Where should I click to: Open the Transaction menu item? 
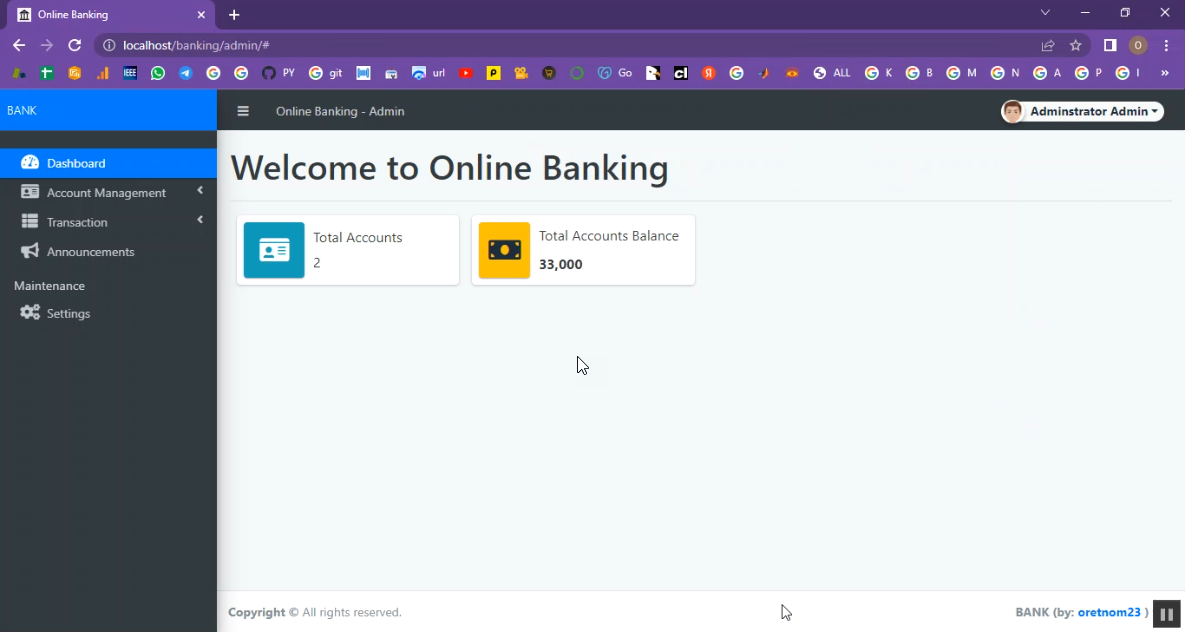point(108,222)
